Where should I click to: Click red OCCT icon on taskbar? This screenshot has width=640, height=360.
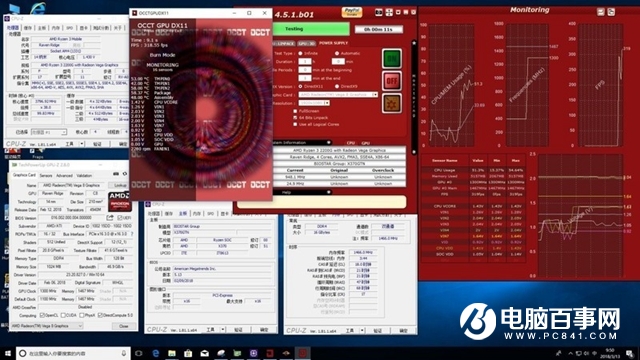tap(302, 353)
